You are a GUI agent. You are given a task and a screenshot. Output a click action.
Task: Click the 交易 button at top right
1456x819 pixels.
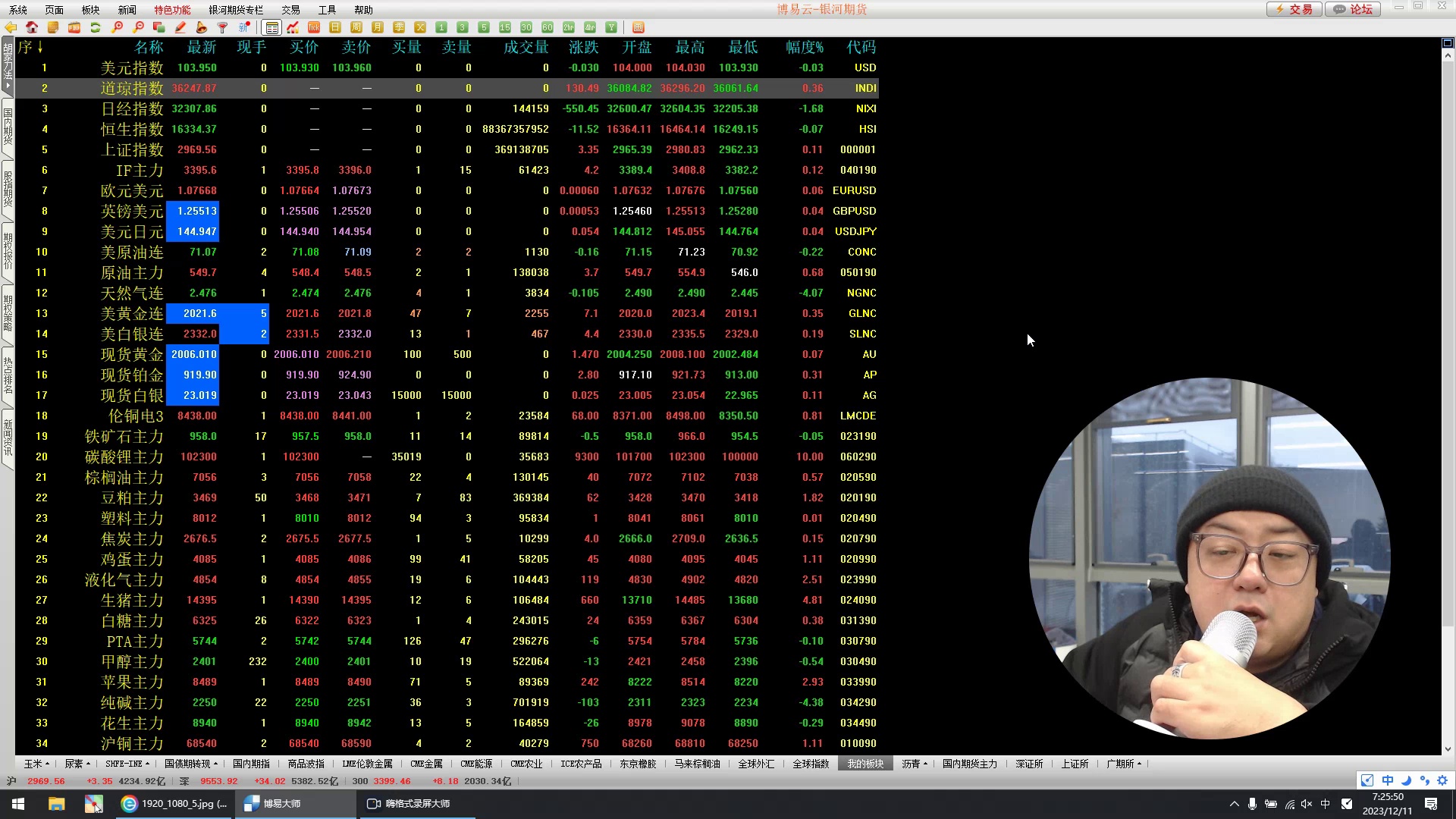[1294, 9]
